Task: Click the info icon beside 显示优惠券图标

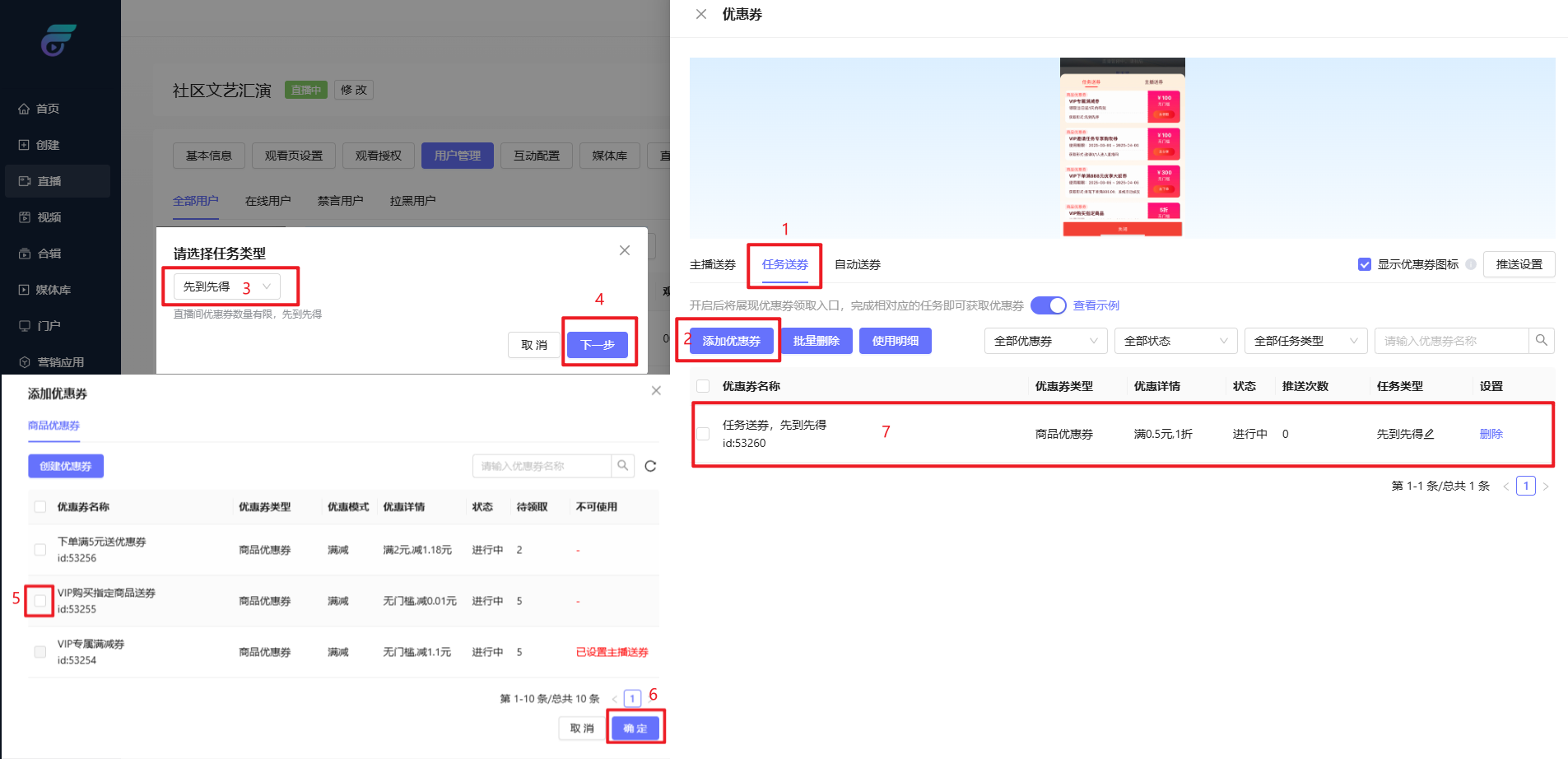Action: tap(1471, 264)
